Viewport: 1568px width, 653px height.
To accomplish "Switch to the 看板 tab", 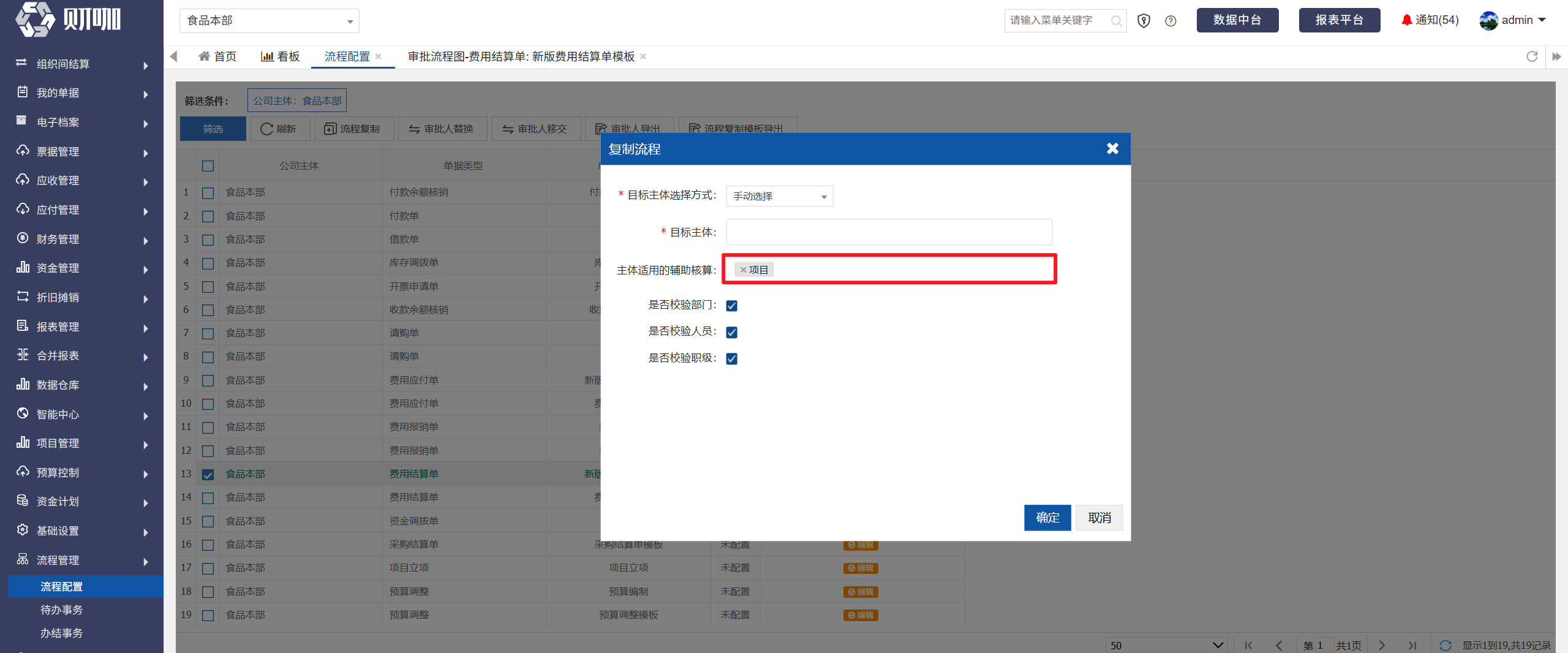I will 280,56.
